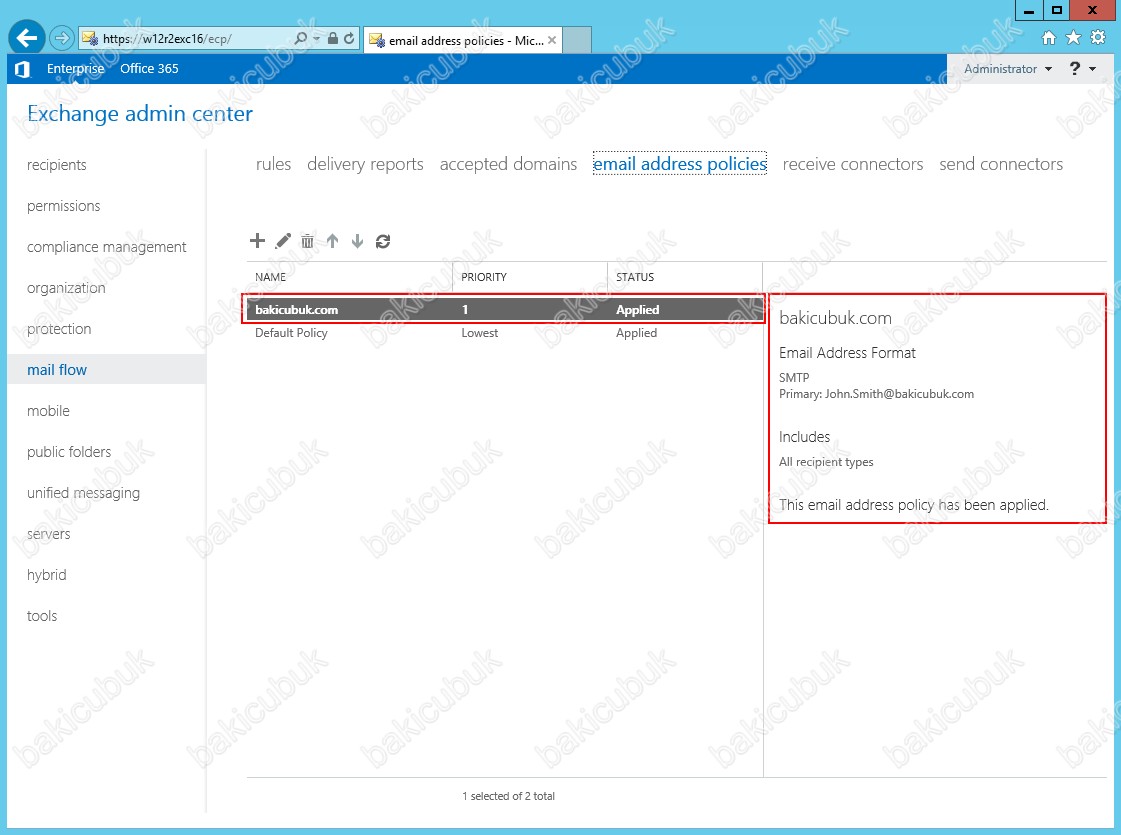The height and width of the screenshot is (835, 1121).
Task: Select the bakicubuk.com policy row
Action: pos(505,310)
